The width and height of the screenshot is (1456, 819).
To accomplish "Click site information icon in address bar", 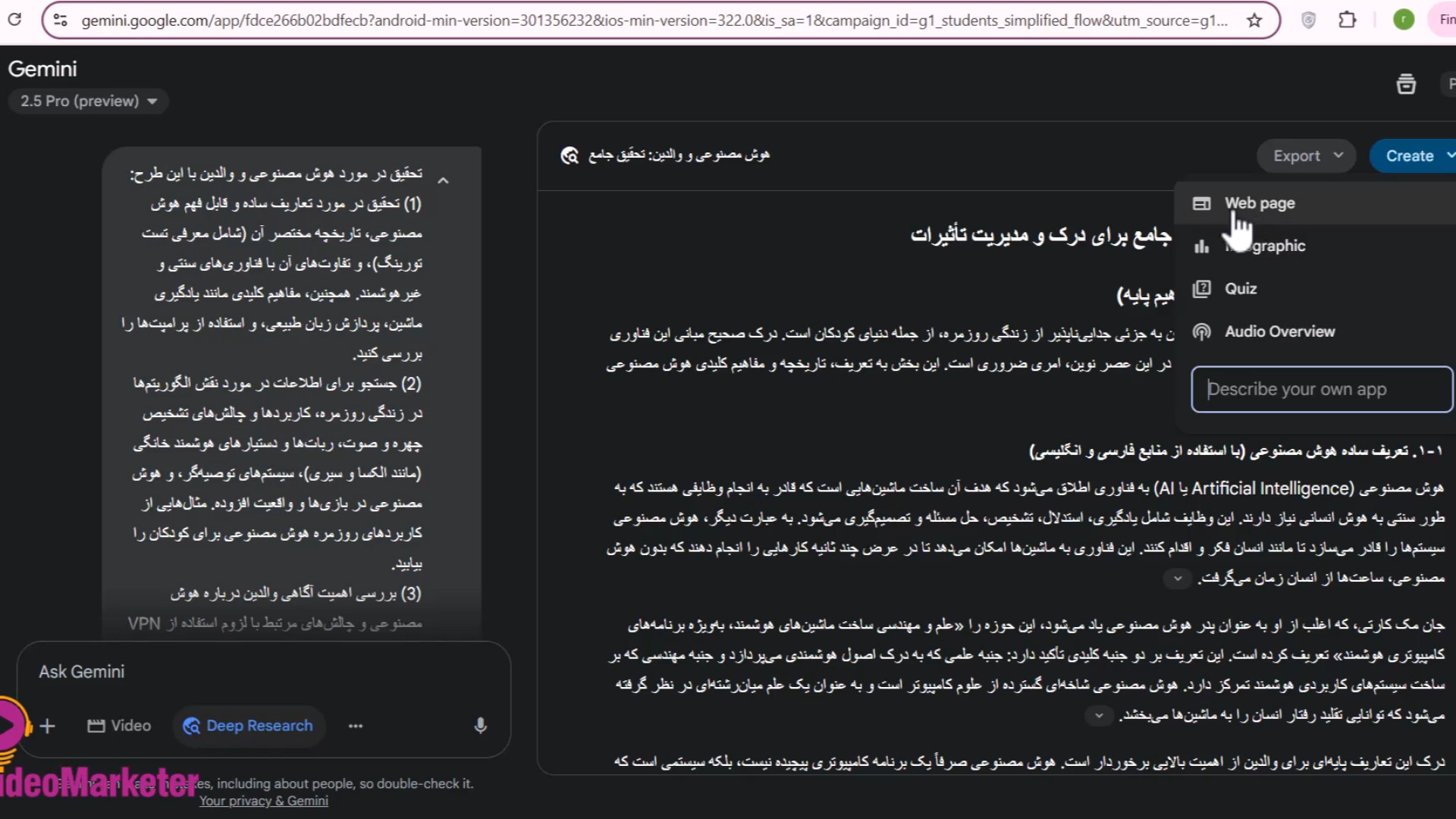I will pos(61,20).
